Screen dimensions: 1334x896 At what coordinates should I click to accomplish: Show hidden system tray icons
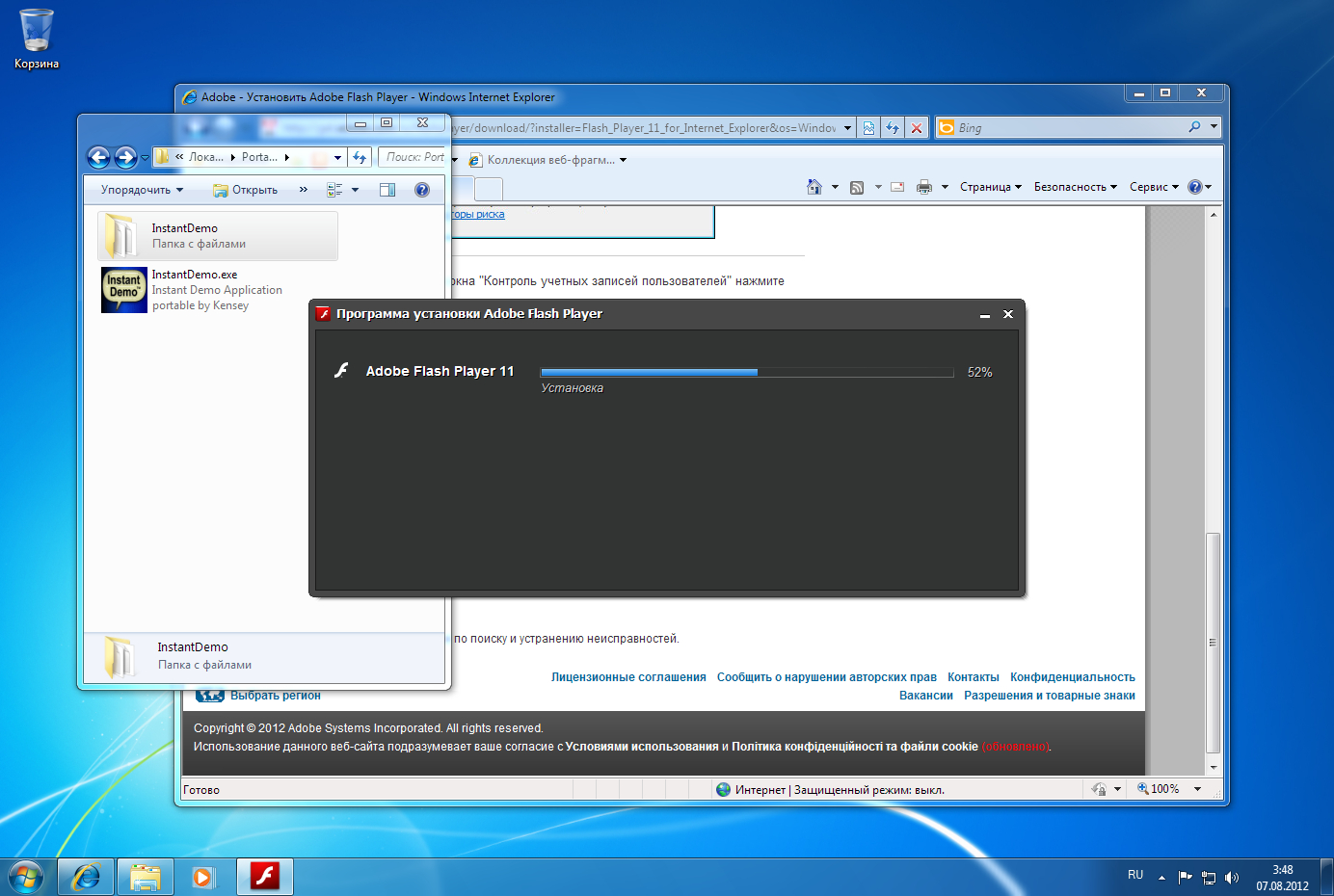[x=1161, y=878]
